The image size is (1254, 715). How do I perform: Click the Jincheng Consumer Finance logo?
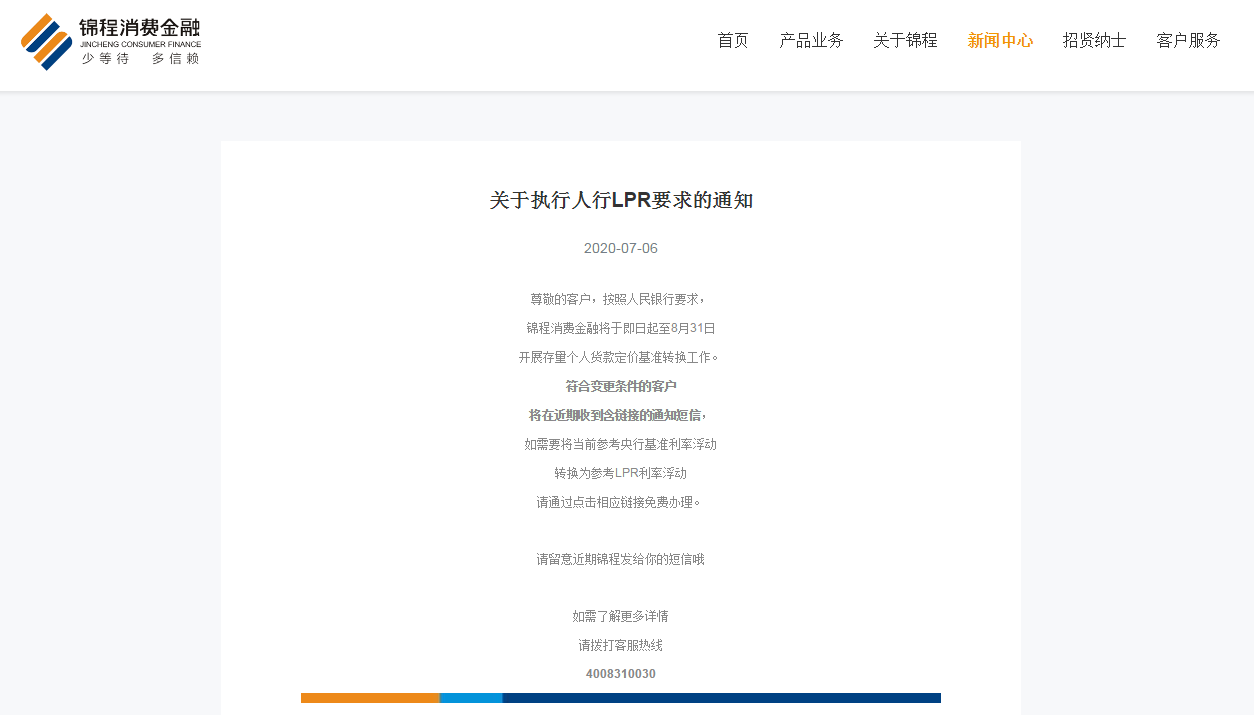pos(111,41)
